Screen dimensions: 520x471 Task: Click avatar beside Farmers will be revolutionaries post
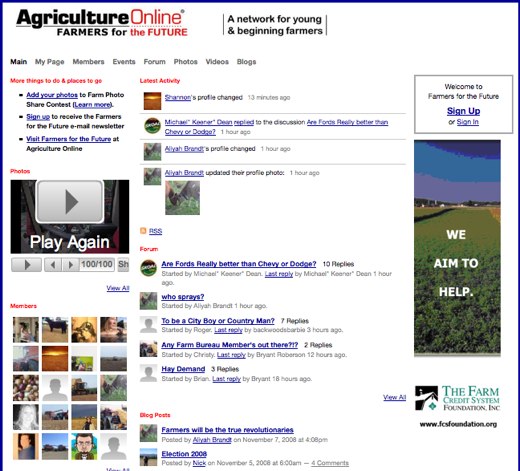pos(148,433)
